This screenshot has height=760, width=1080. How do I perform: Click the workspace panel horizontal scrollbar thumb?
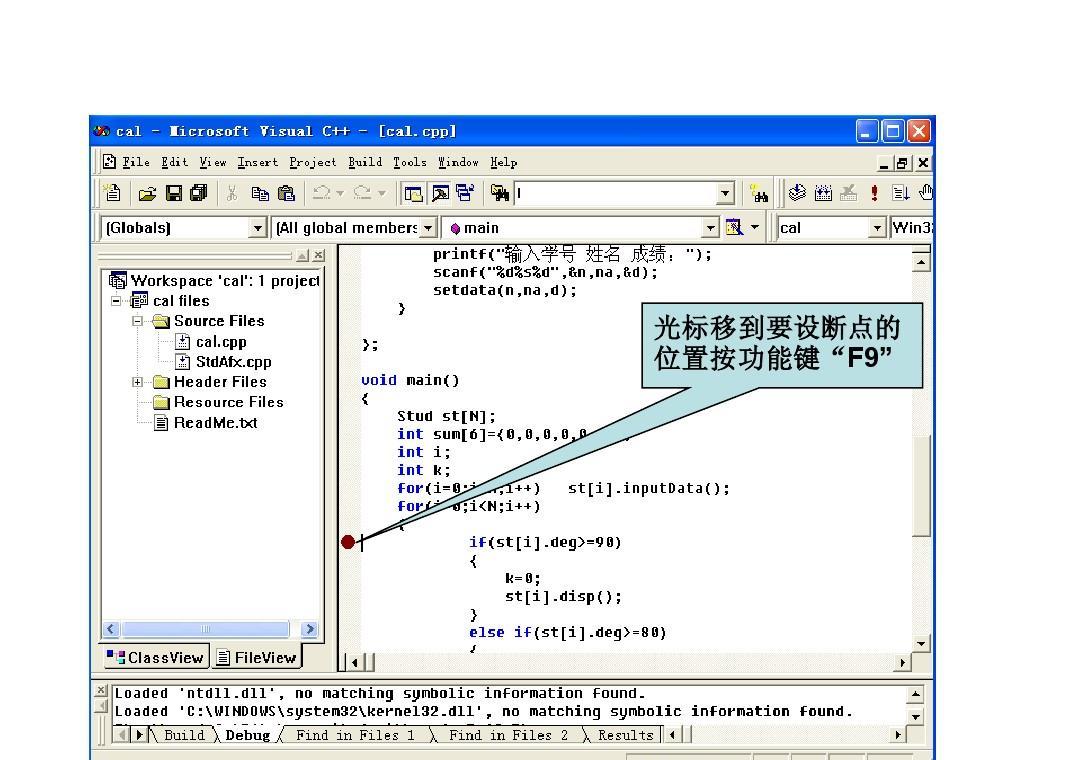205,628
